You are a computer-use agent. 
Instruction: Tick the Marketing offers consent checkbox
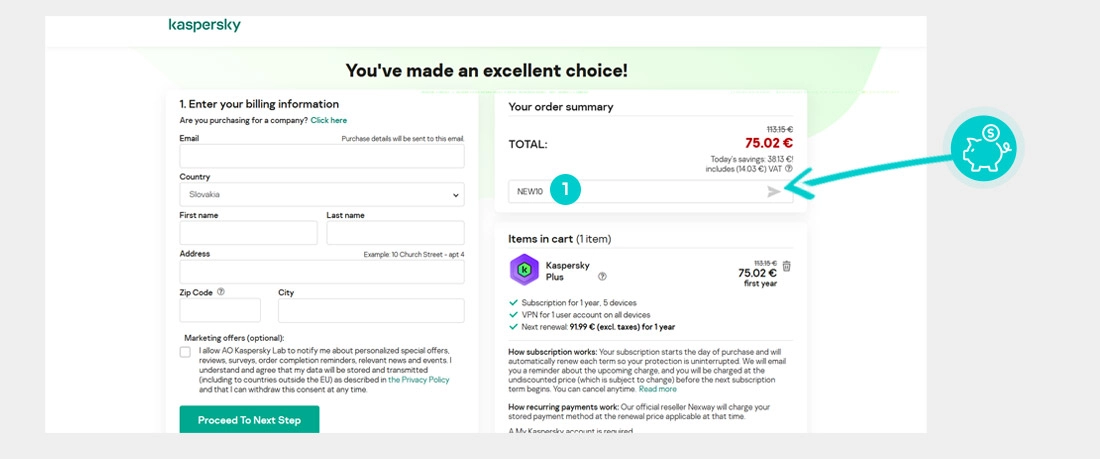[185, 352]
